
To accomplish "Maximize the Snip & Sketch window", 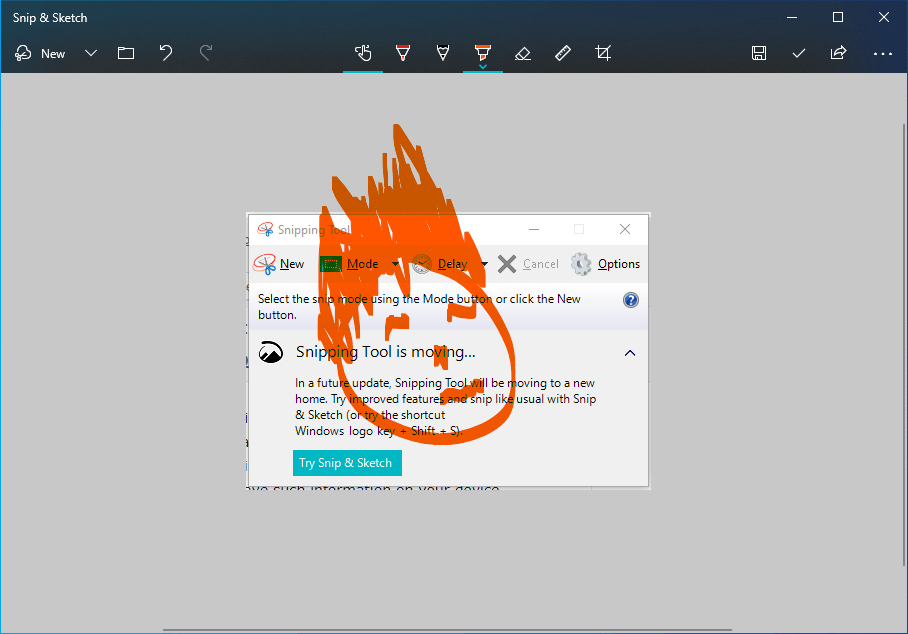I will 837,17.
